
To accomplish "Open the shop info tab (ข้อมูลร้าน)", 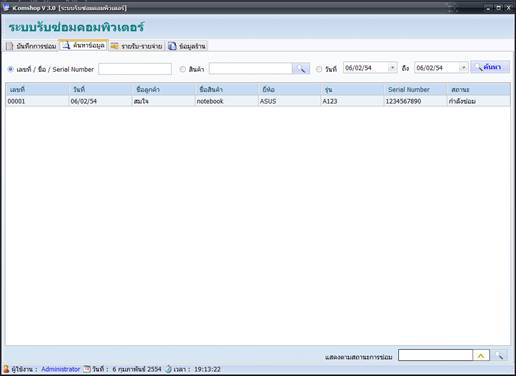I will click(x=187, y=46).
